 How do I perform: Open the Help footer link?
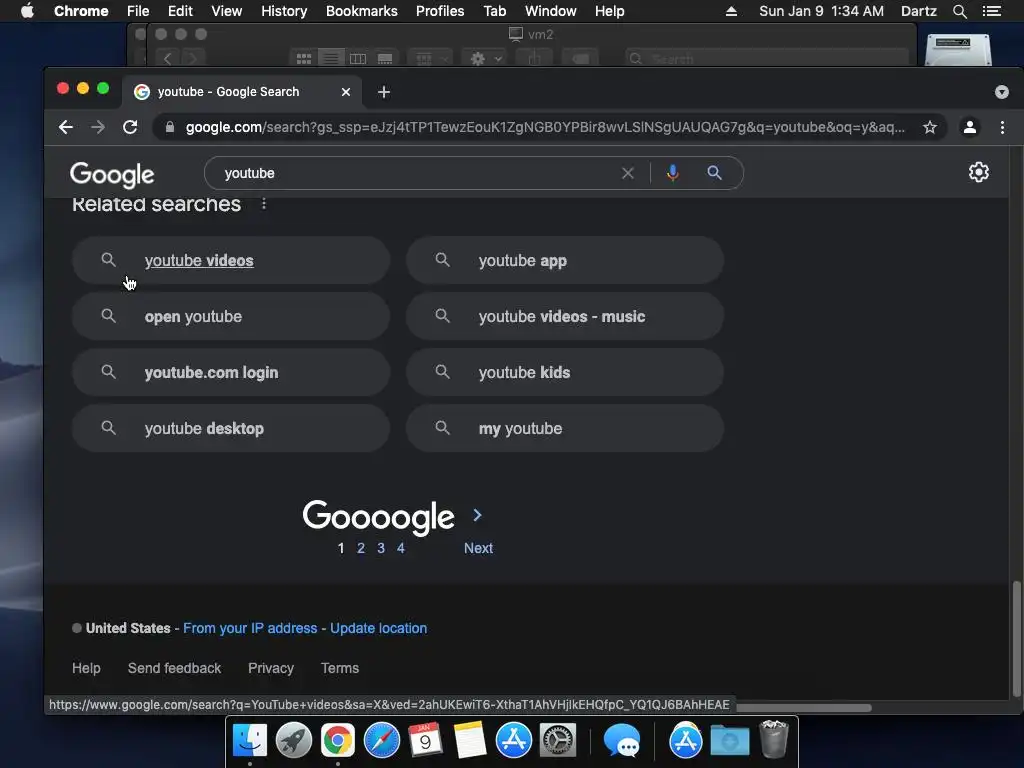(86, 668)
